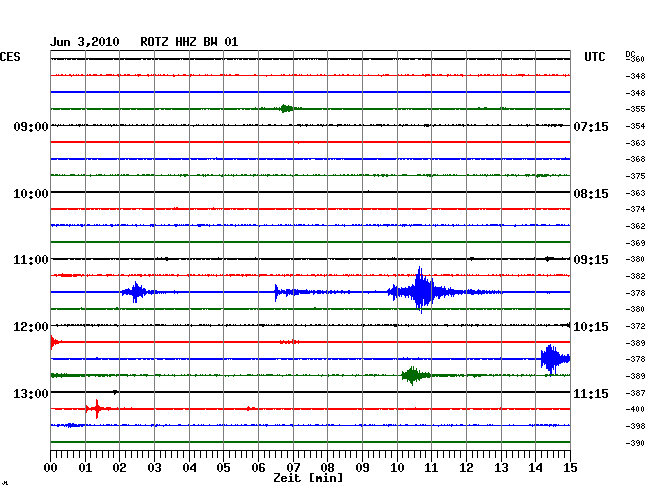Click the blue burst near minute 14 to 15
This screenshot has width=650, height=494.
tap(555, 359)
